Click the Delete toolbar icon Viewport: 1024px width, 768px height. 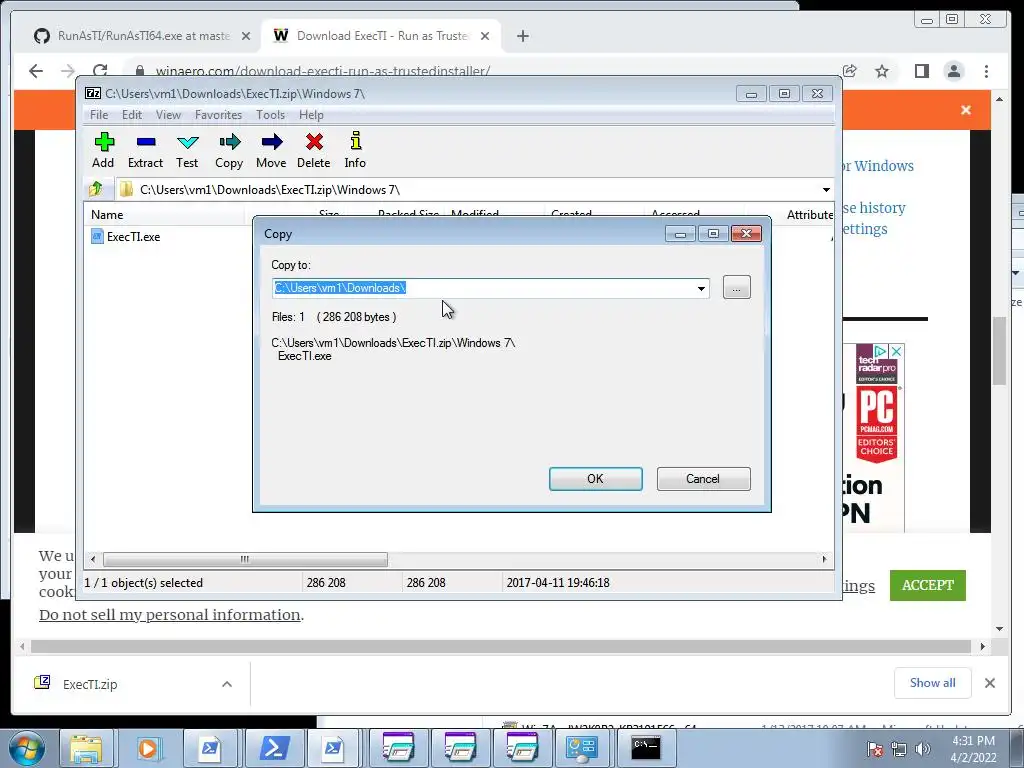[x=313, y=150]
